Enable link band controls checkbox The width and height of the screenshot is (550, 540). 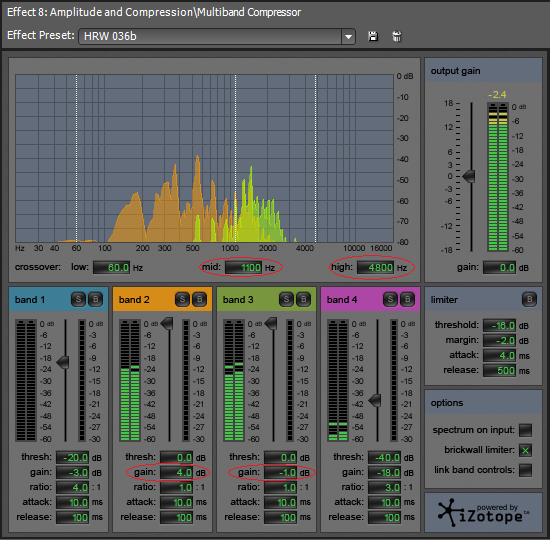pos(525,470)
